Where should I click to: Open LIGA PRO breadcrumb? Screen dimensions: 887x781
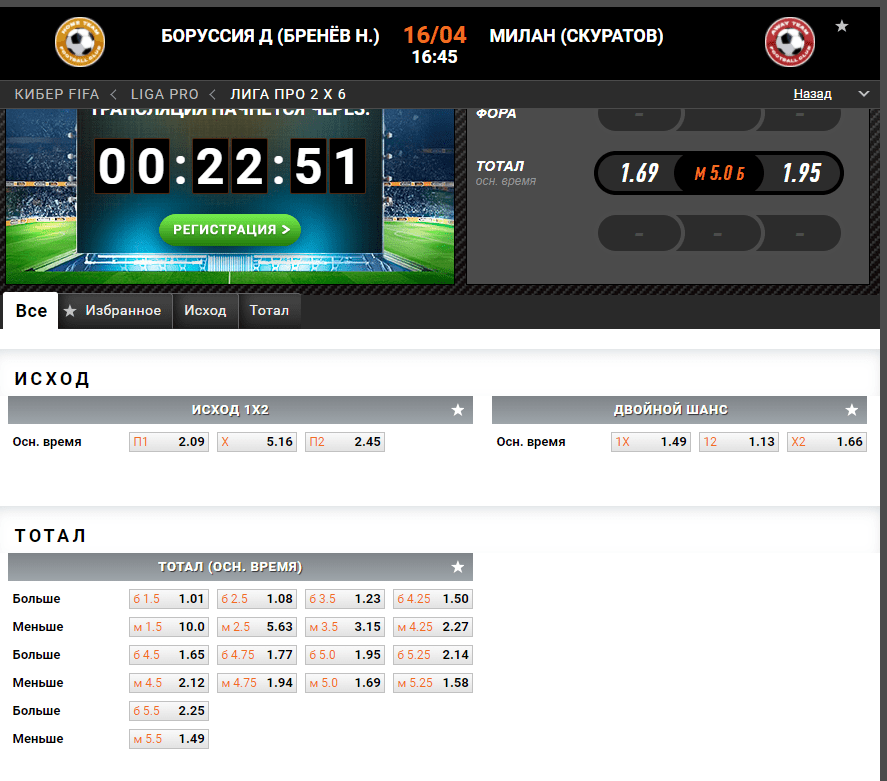(x=165, y=94)
